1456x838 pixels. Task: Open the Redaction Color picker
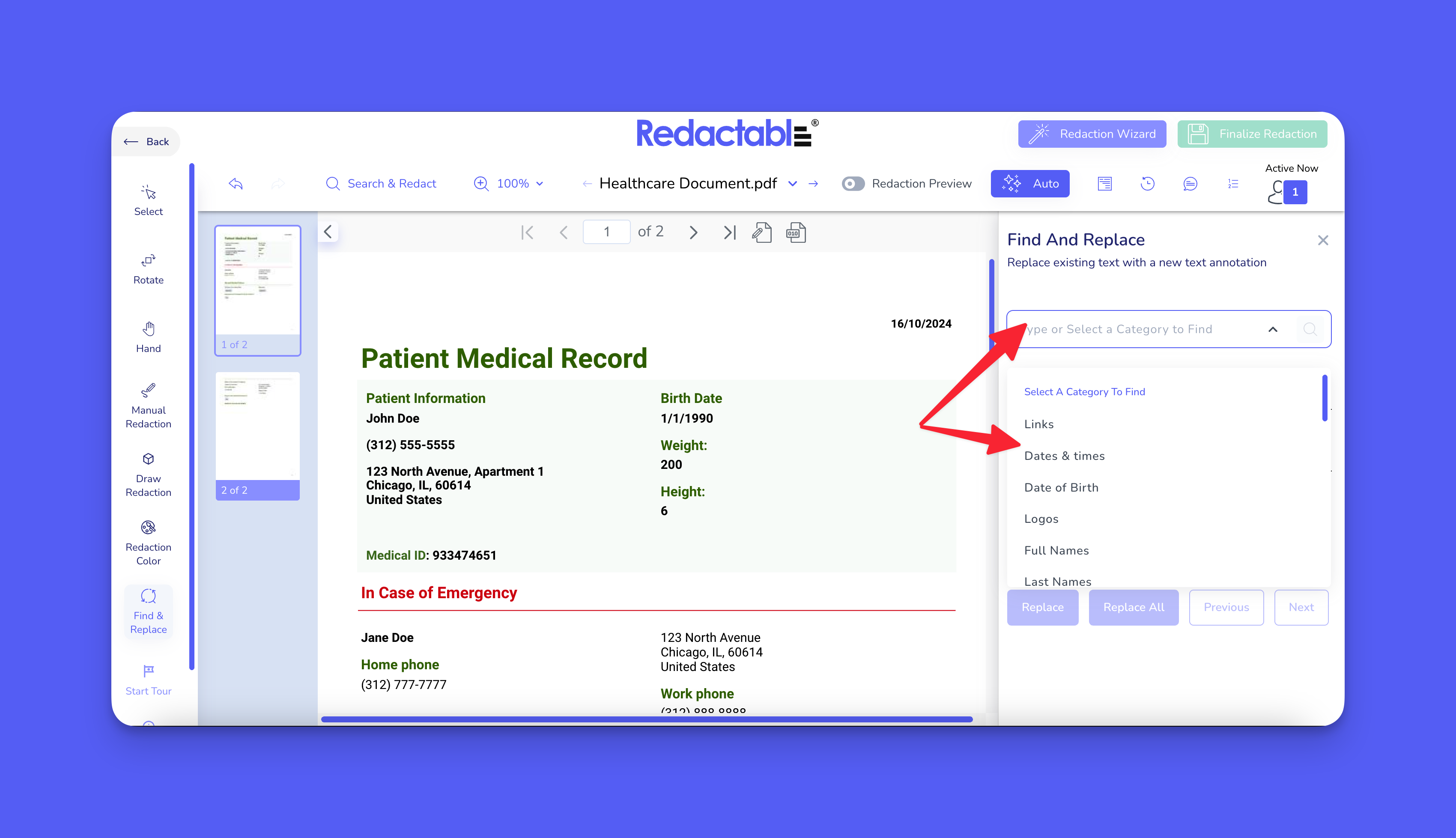(x=148, y=543)
